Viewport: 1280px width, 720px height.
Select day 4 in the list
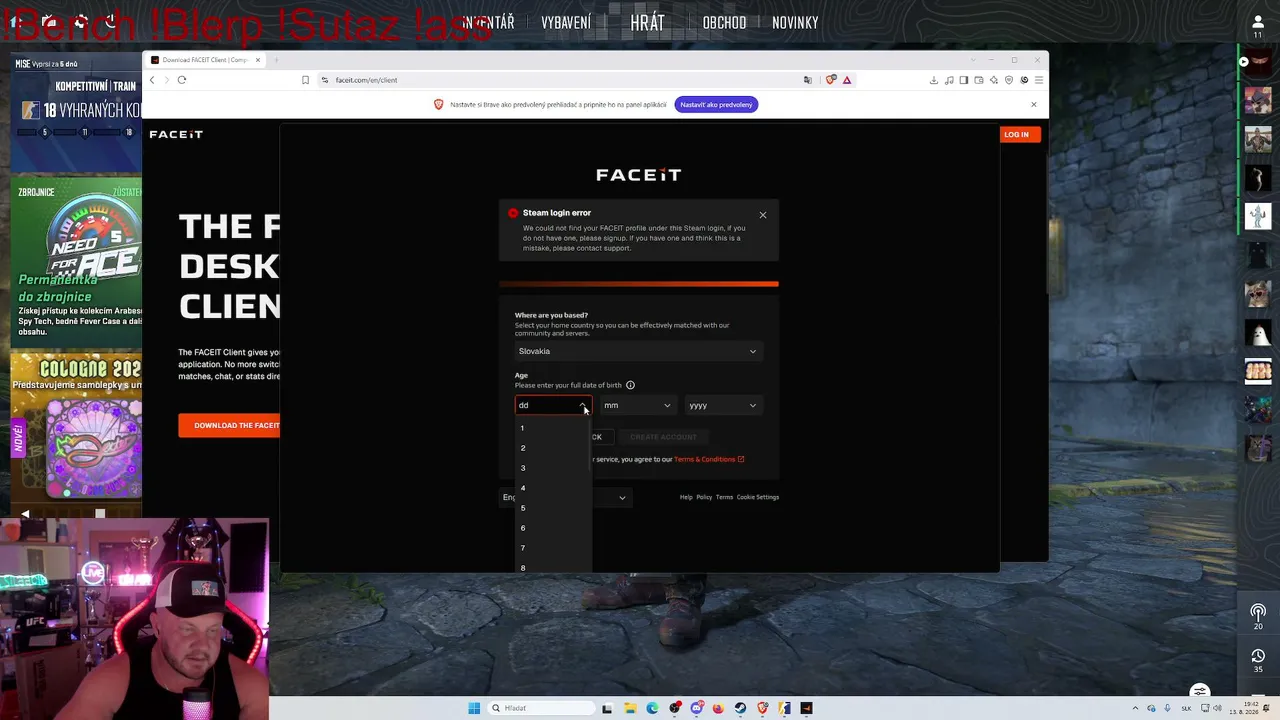coord(553,488)
